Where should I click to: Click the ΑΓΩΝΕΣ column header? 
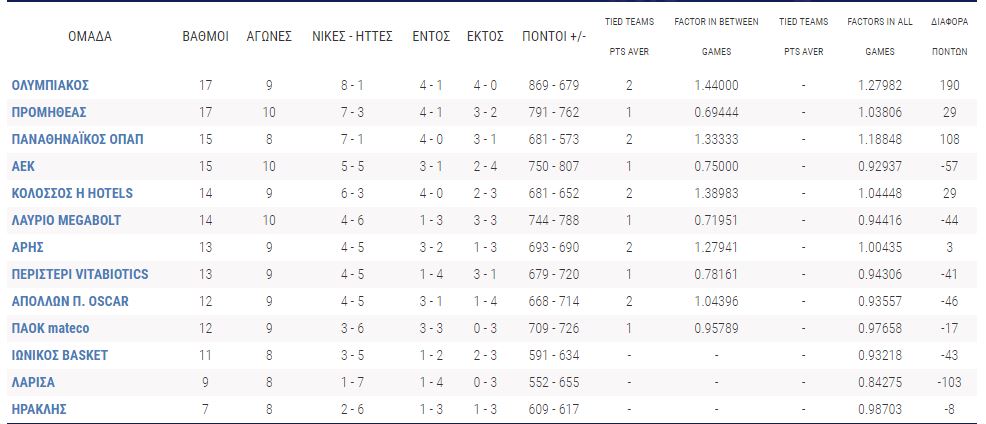click(x=269, y=36)
